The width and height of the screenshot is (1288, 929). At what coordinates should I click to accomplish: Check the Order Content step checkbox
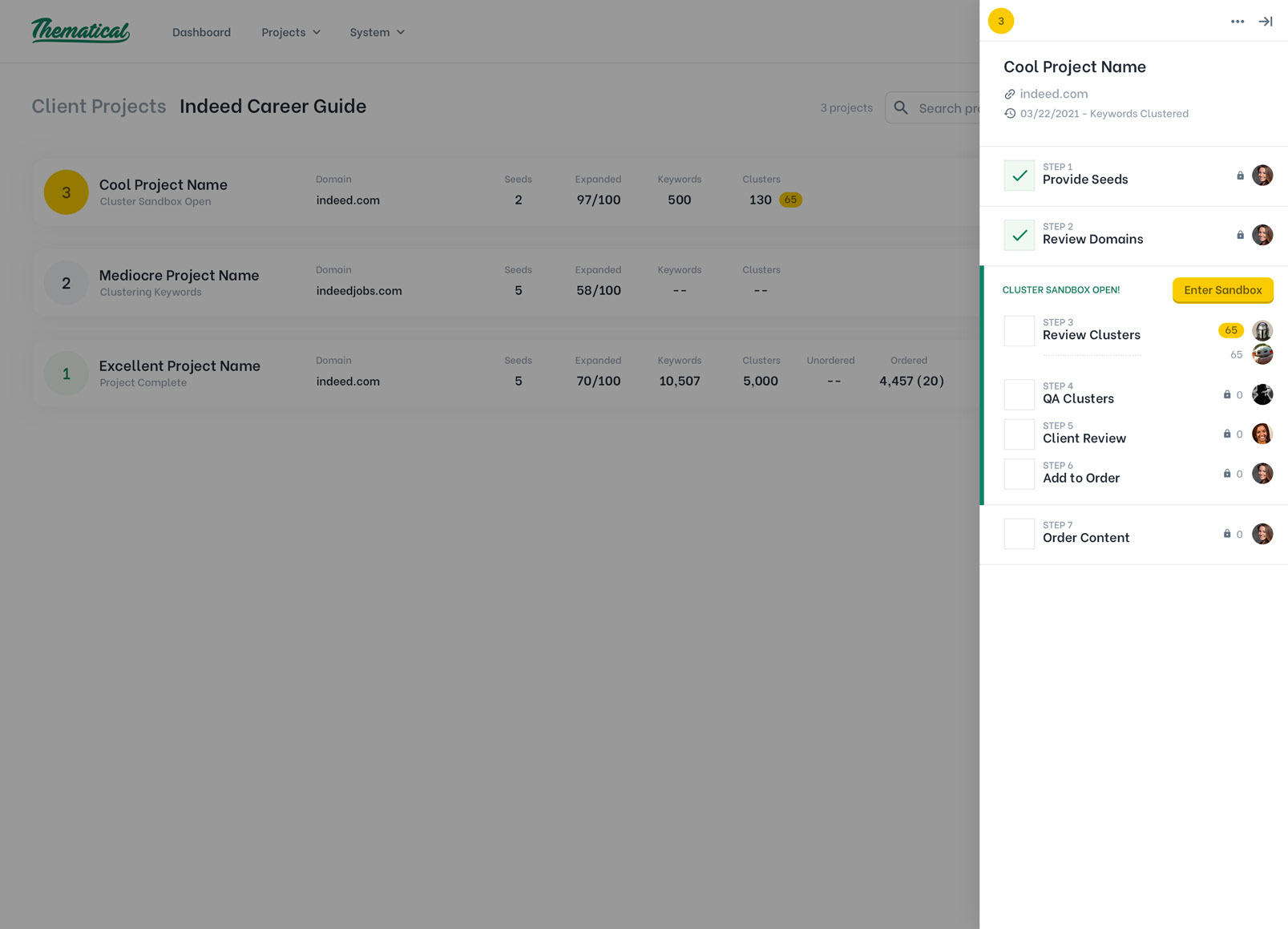click(1019, 534)
